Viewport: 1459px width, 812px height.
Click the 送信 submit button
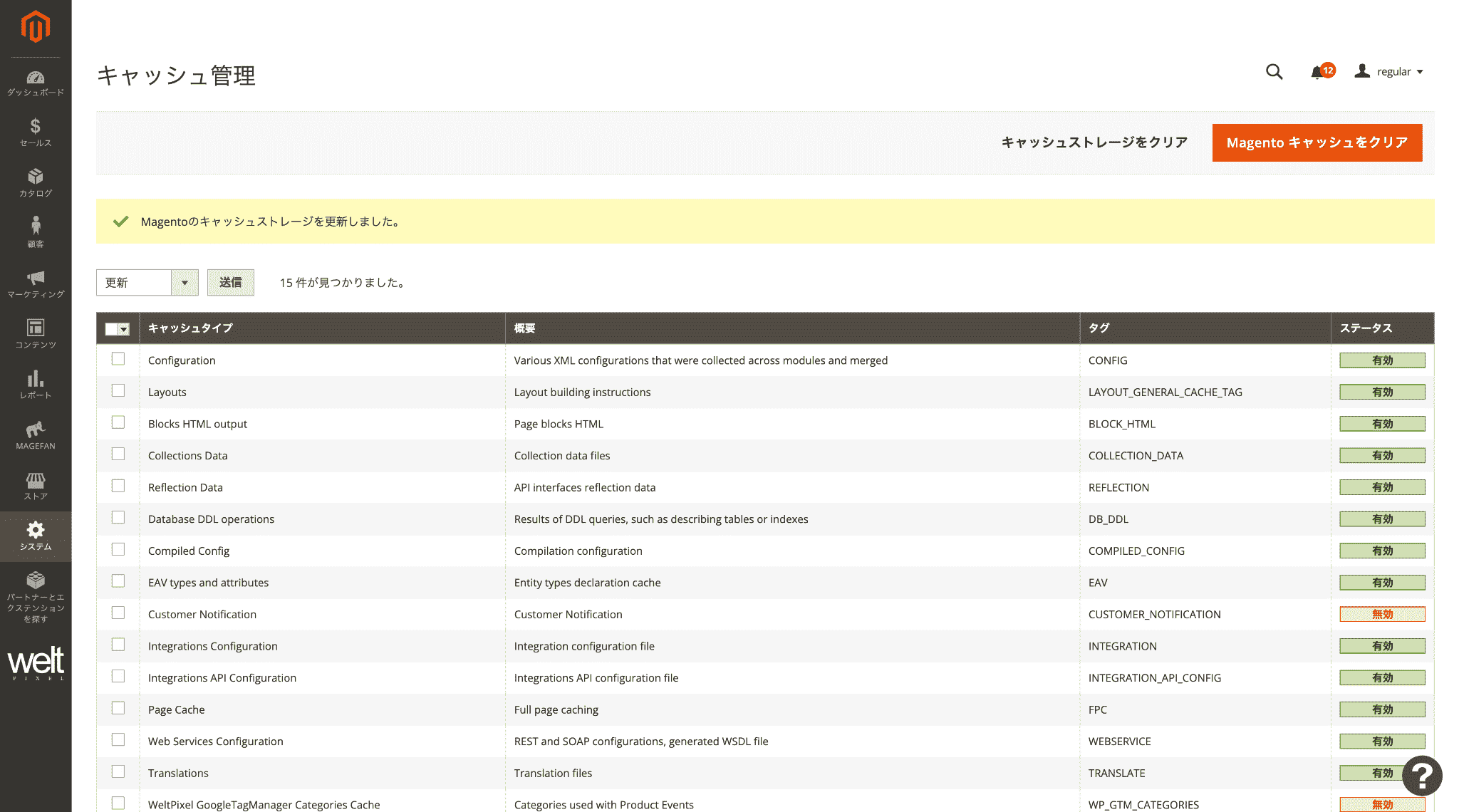point(230,283)
